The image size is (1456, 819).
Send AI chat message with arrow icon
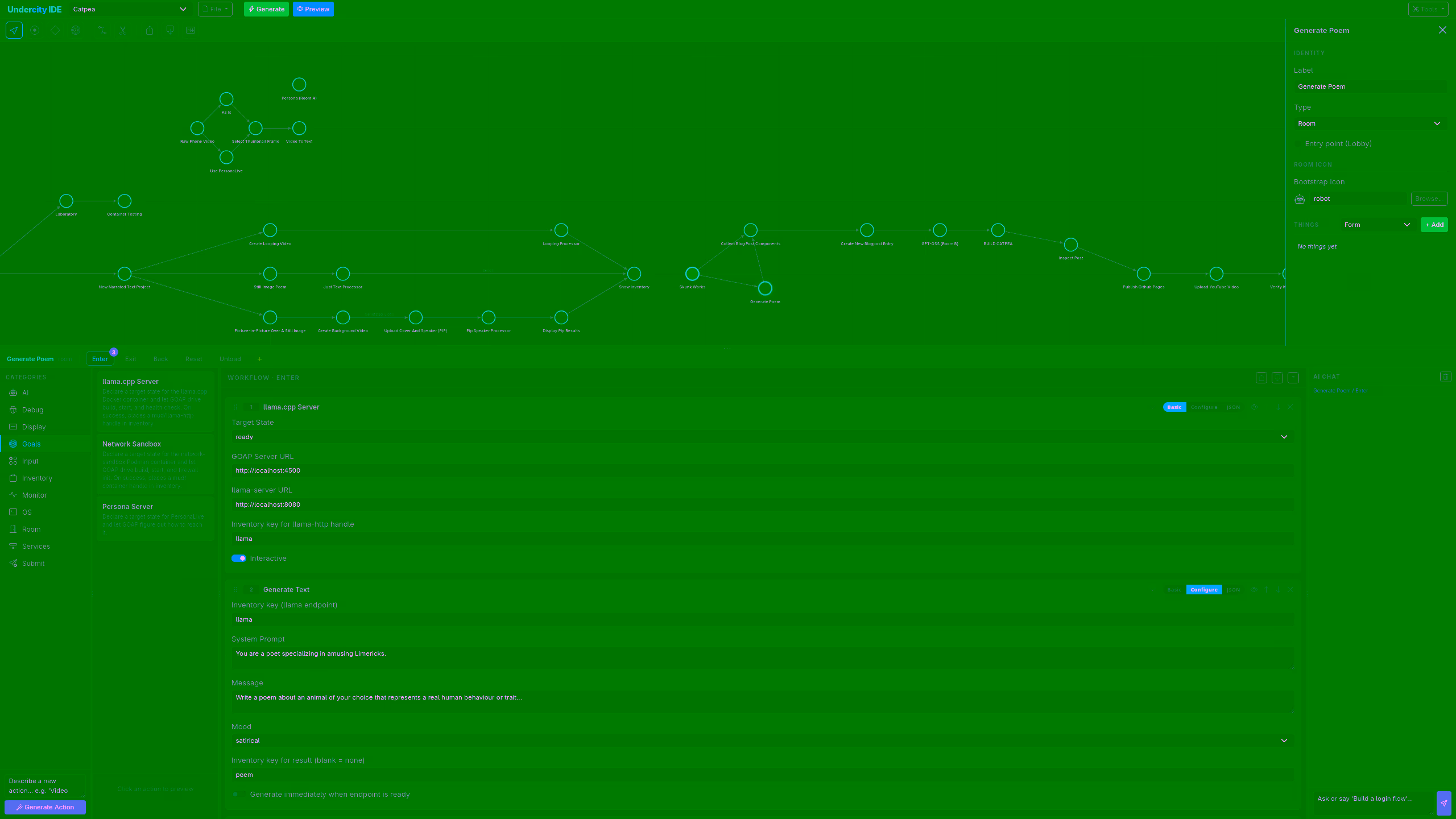point(1443,803)
